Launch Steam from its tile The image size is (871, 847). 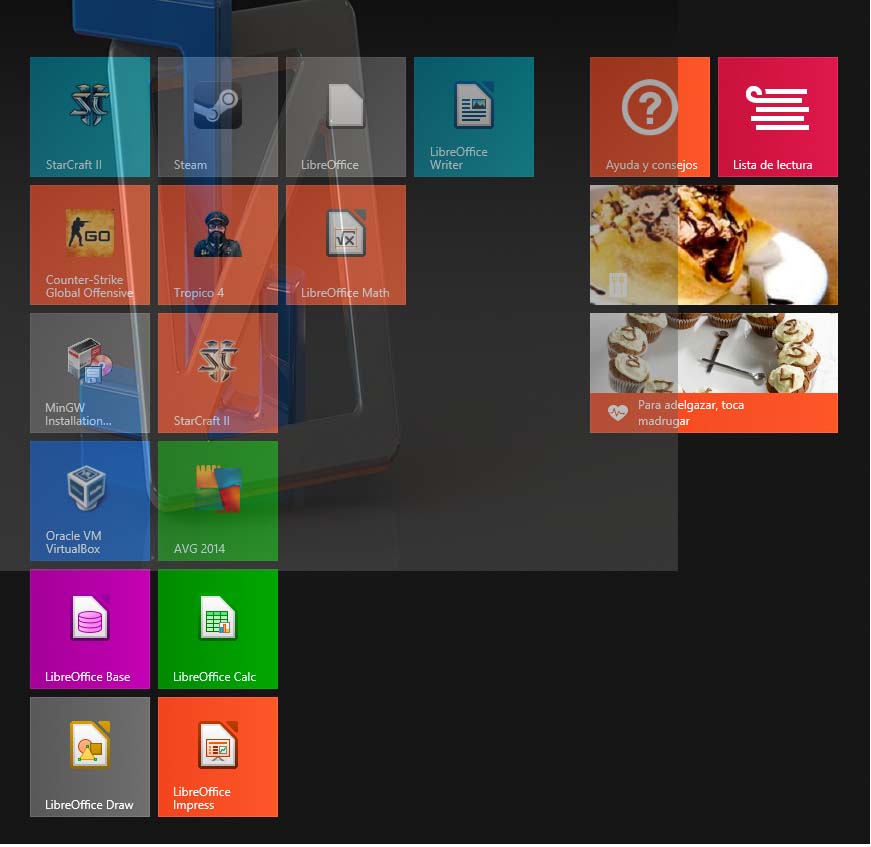[x=218, y=117]
